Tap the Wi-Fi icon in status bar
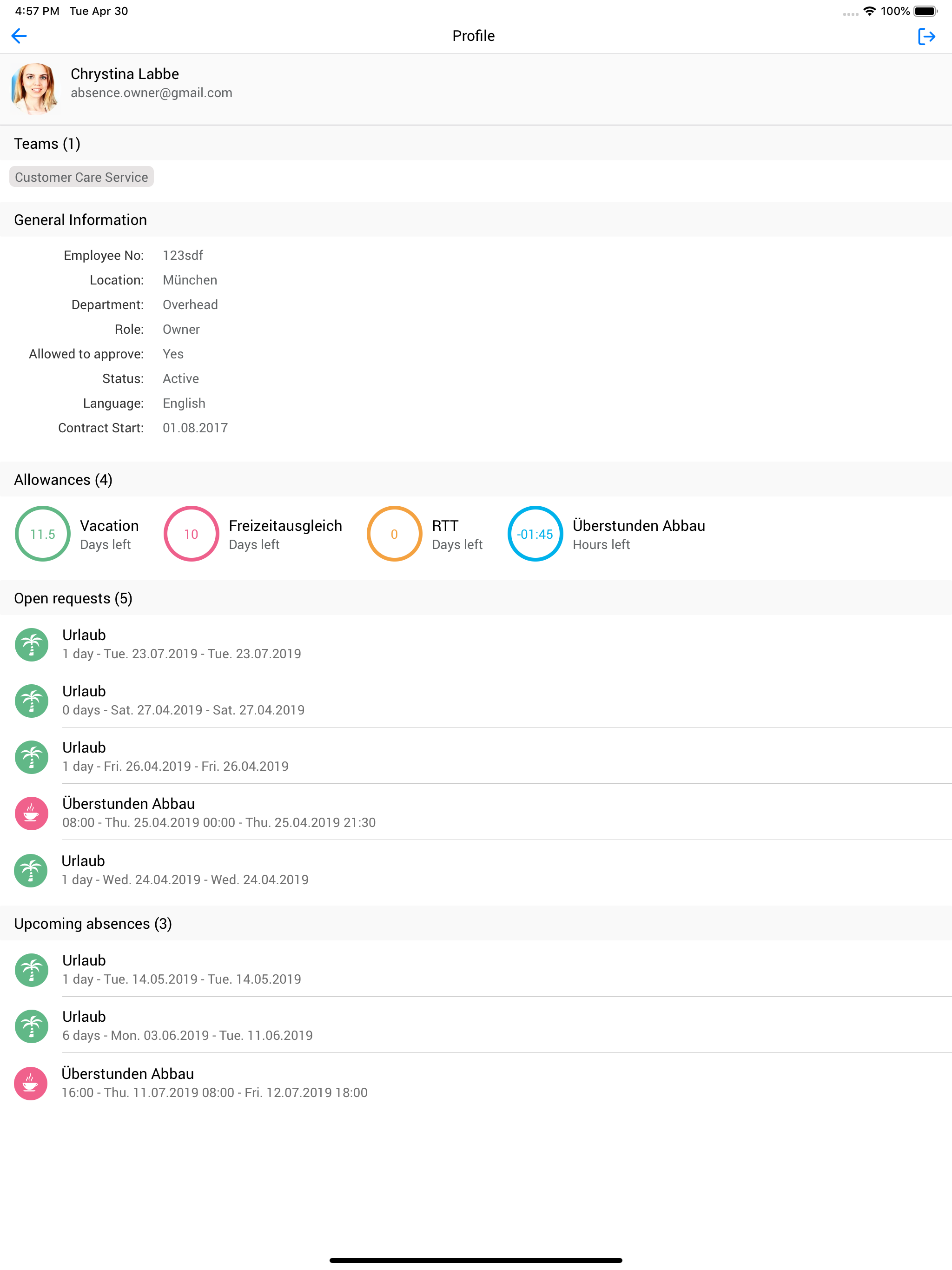This screenshot has height=1270, width=952. pos(869,11)
